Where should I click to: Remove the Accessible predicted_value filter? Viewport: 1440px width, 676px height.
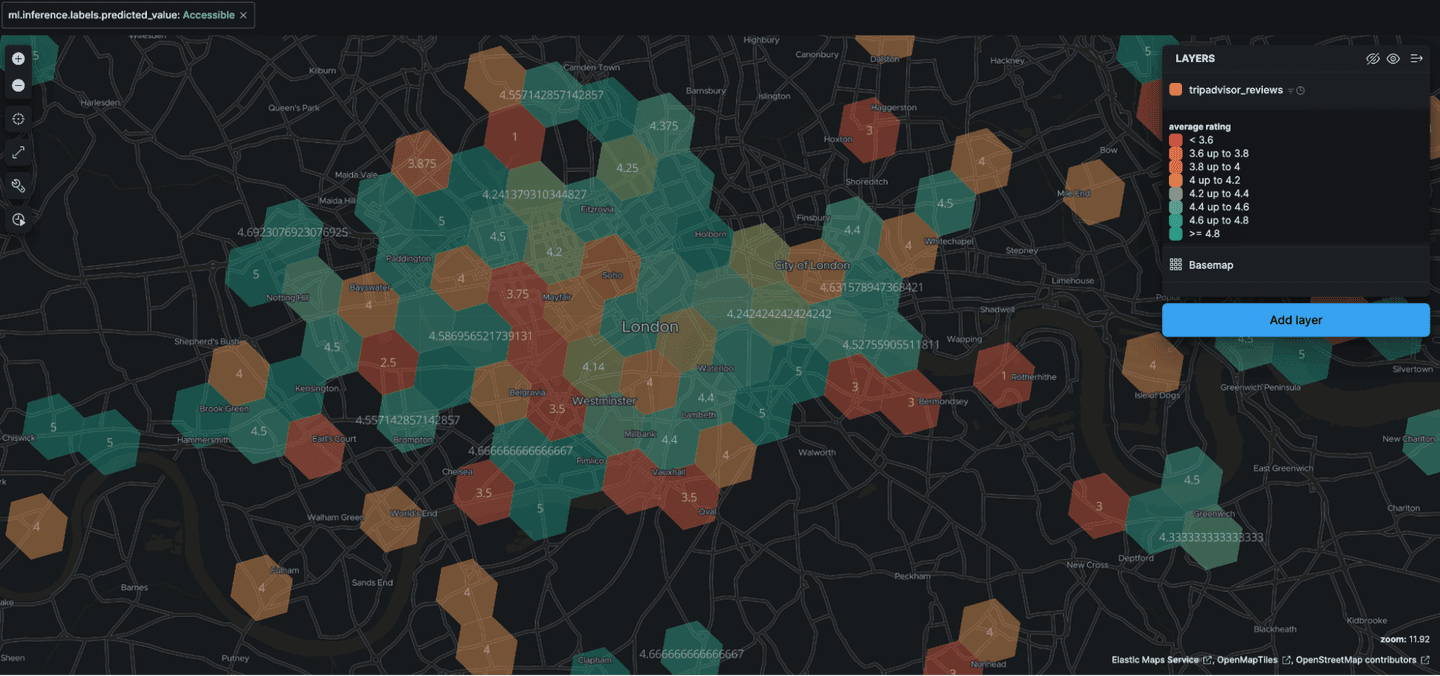(x=243, y=15)
